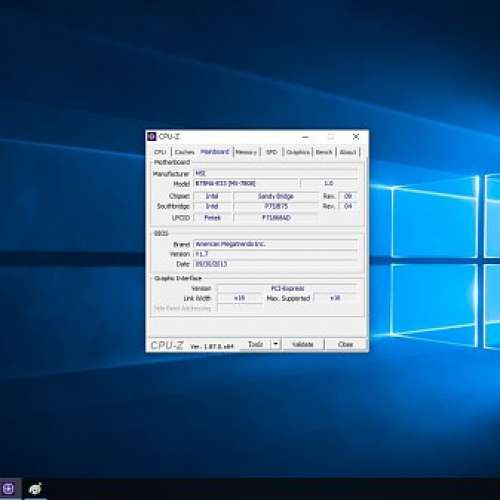The width and height of the screenshot is (500, 500).
Task: Expand the Tools dropdown arrow
Action: [x=276, y=344]
